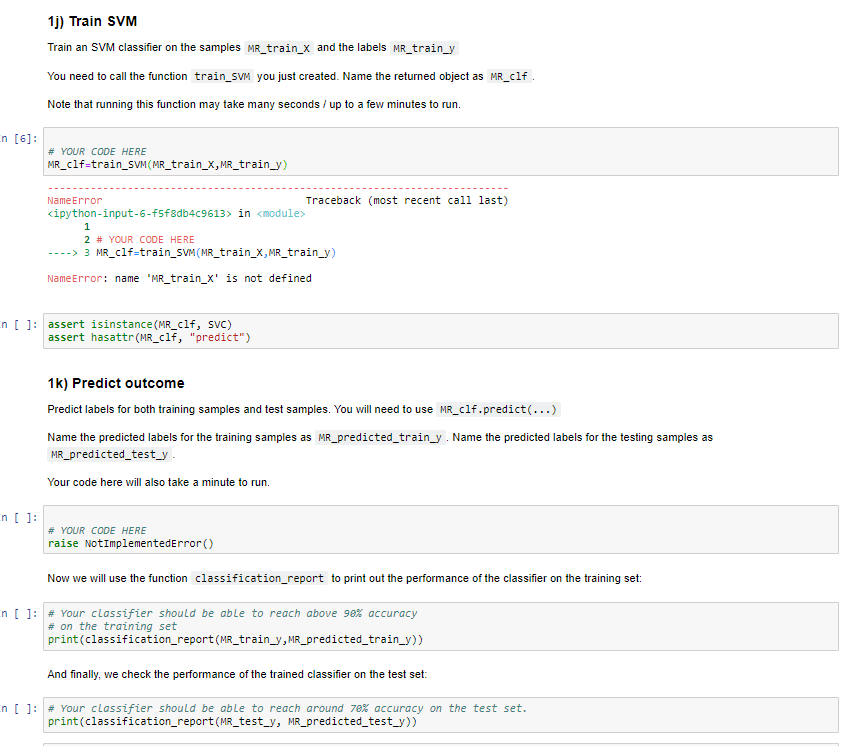Viewport: 852px width, 746px height.
Task: Click the MR_clf.predict(...) inline code
Action: click(498, 409)
